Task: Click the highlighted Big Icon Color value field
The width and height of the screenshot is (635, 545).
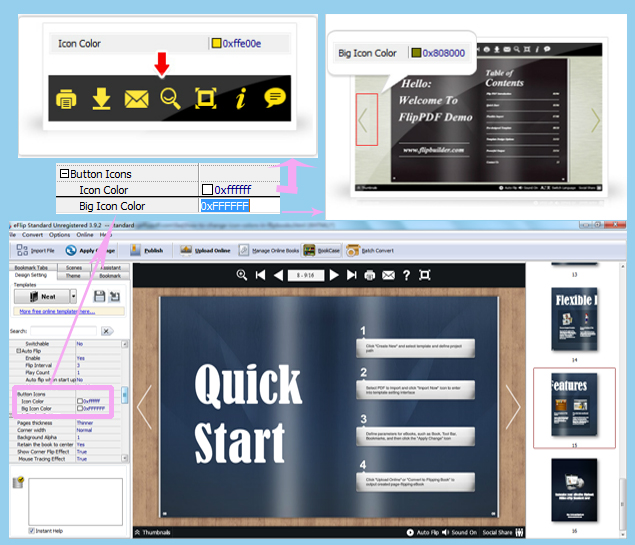Action: [x=225, y=206]
